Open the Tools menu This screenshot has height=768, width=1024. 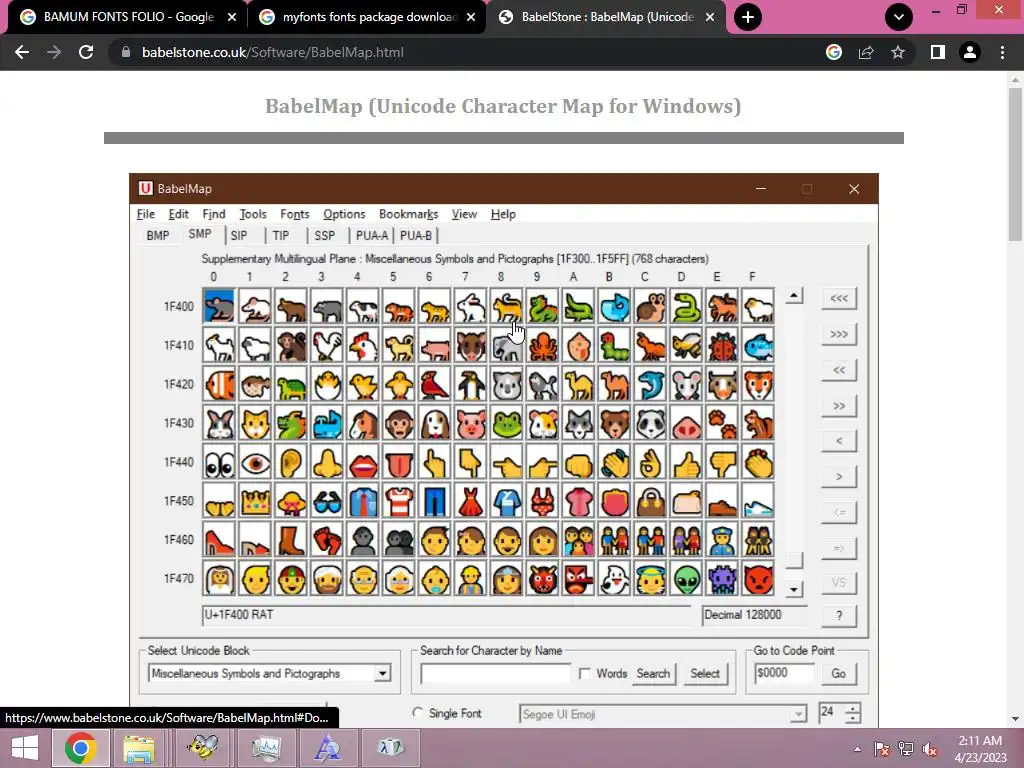click(x=253, y=214)
